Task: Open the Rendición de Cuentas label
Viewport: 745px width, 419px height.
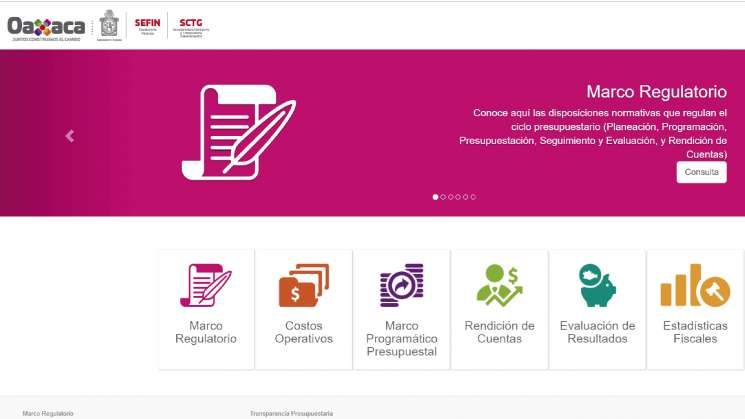Action: coord(499,332)
